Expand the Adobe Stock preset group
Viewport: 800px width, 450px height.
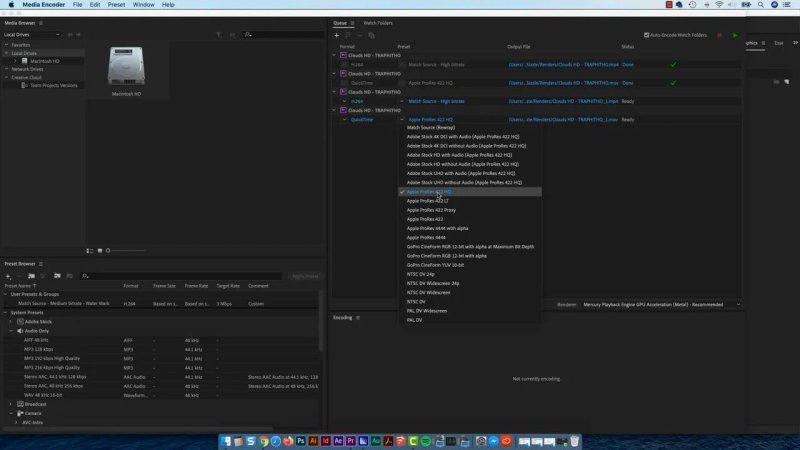(11, 322)
